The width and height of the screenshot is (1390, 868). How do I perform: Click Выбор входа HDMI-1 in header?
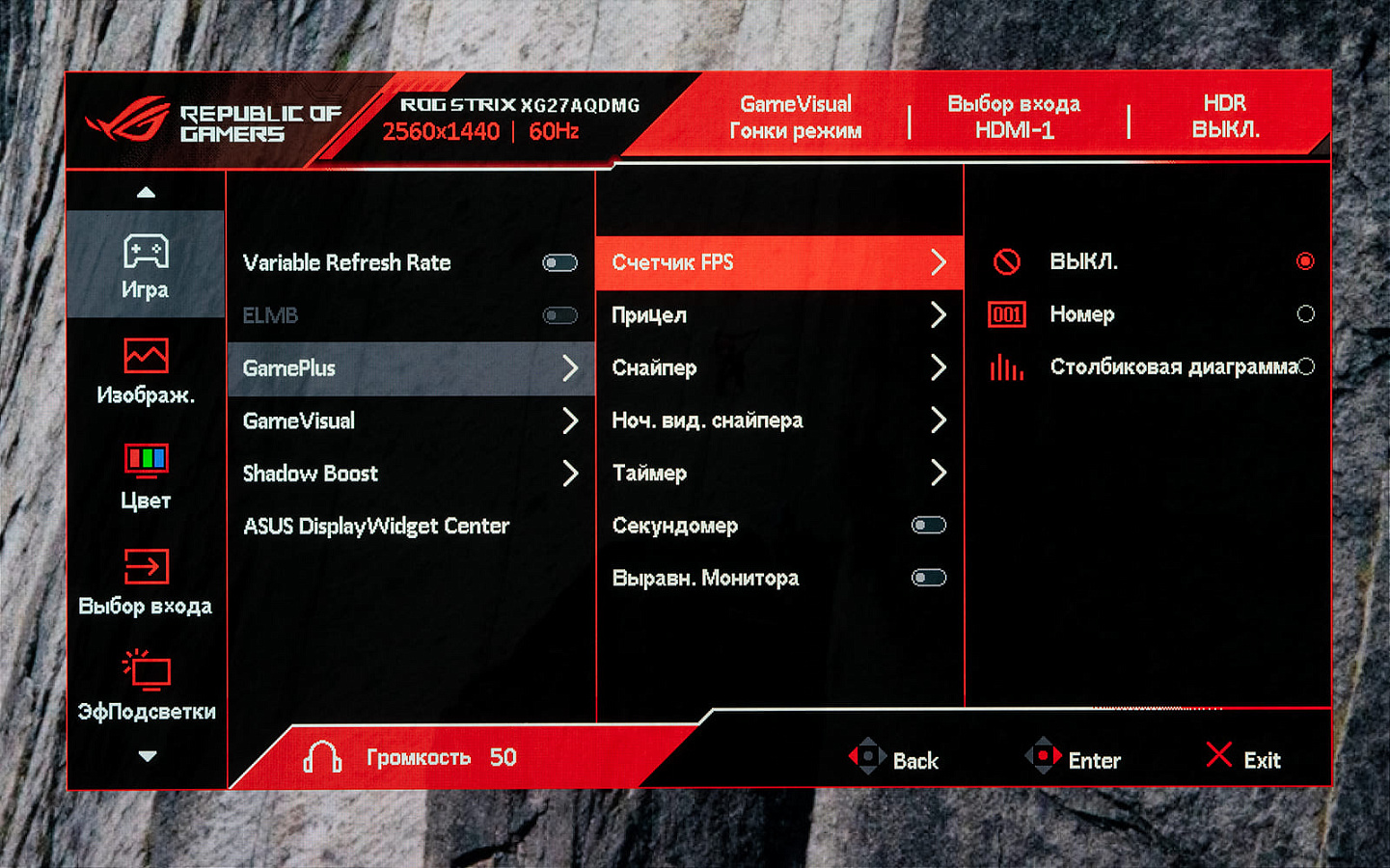tap(1014, 118)
